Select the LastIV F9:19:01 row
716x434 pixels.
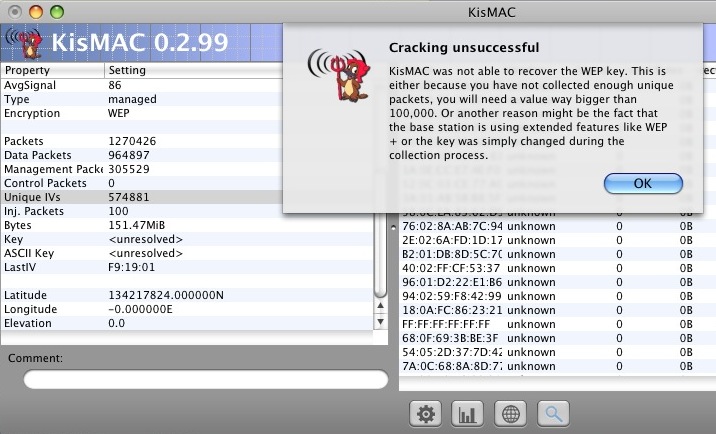187,267
